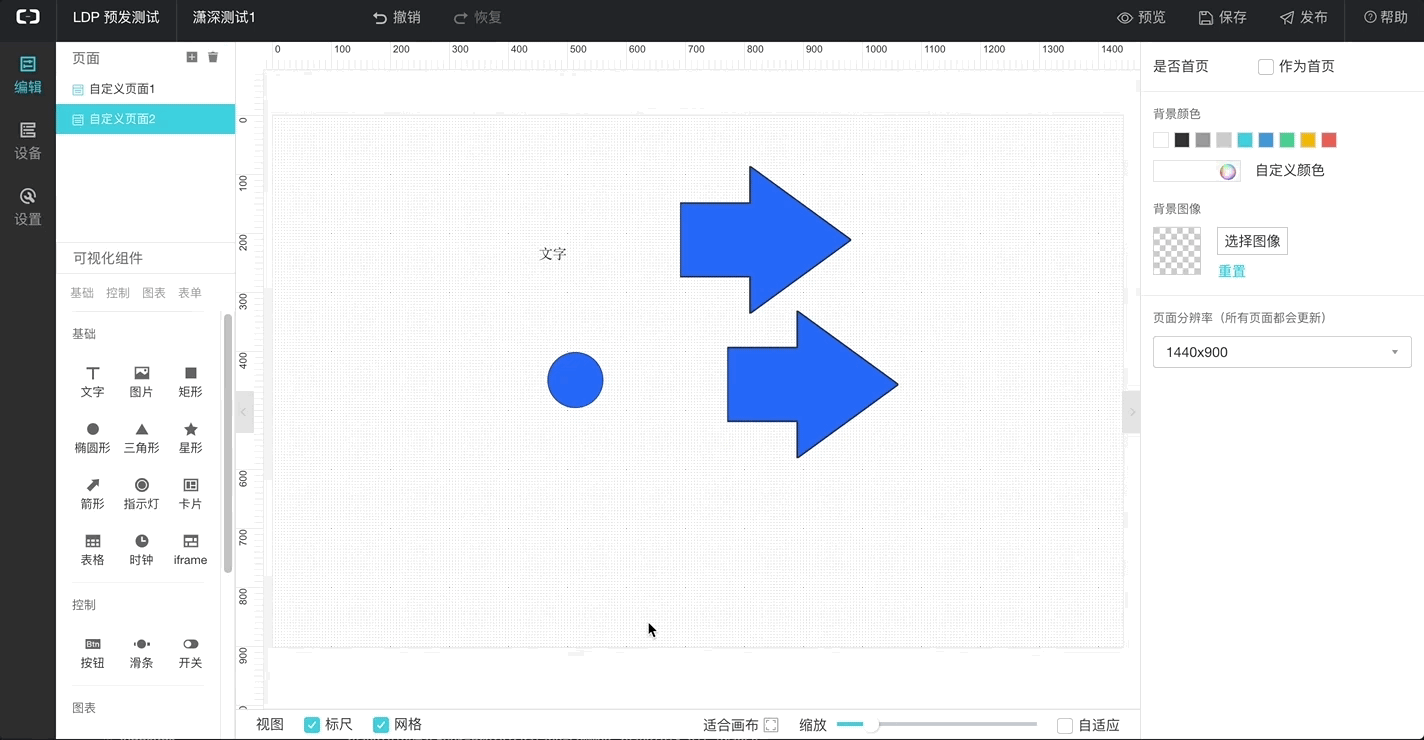Click the 重置 reset link
1424x740 pixels.
1231,271
